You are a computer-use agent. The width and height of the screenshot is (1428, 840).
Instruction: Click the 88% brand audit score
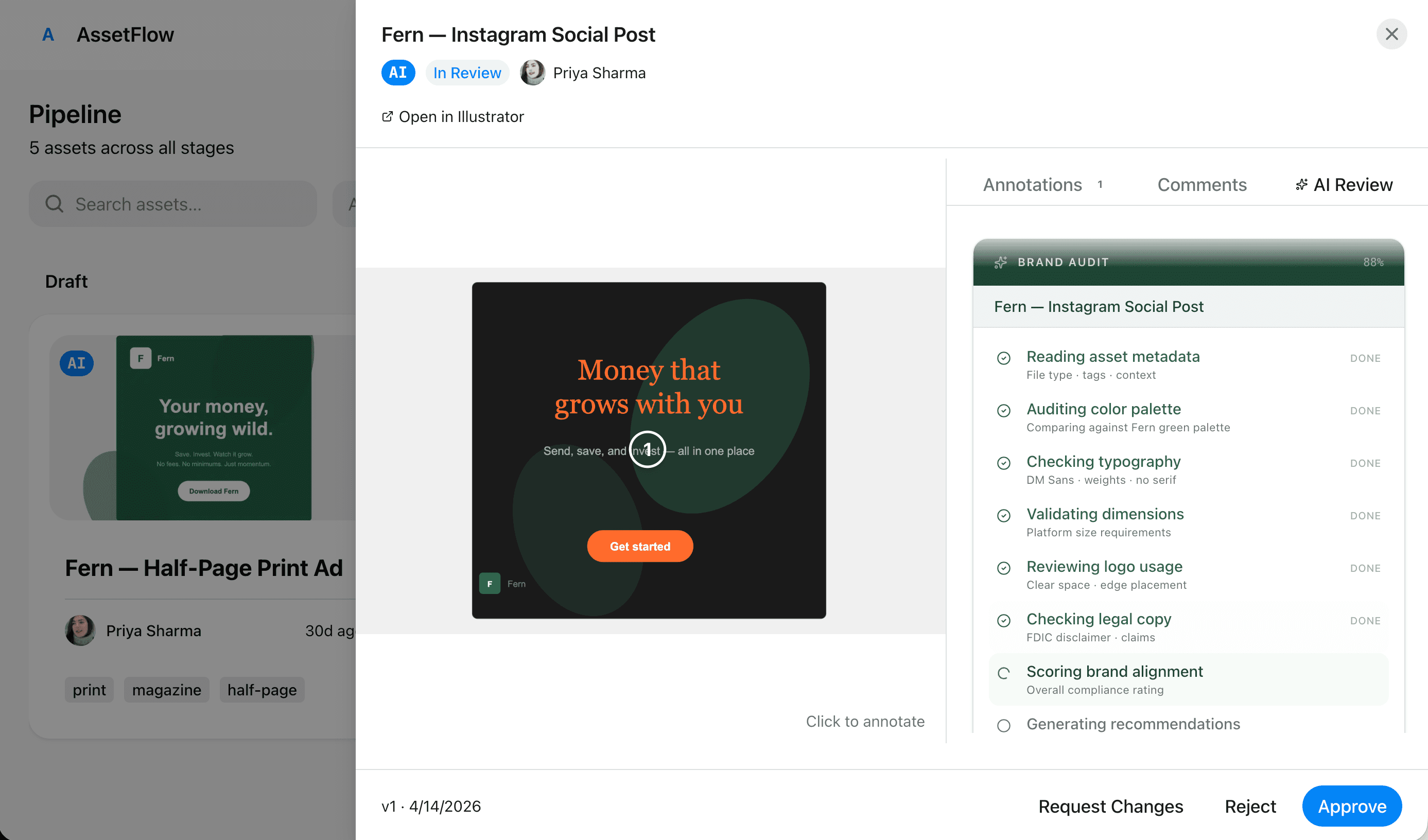tap(1373, 262)
